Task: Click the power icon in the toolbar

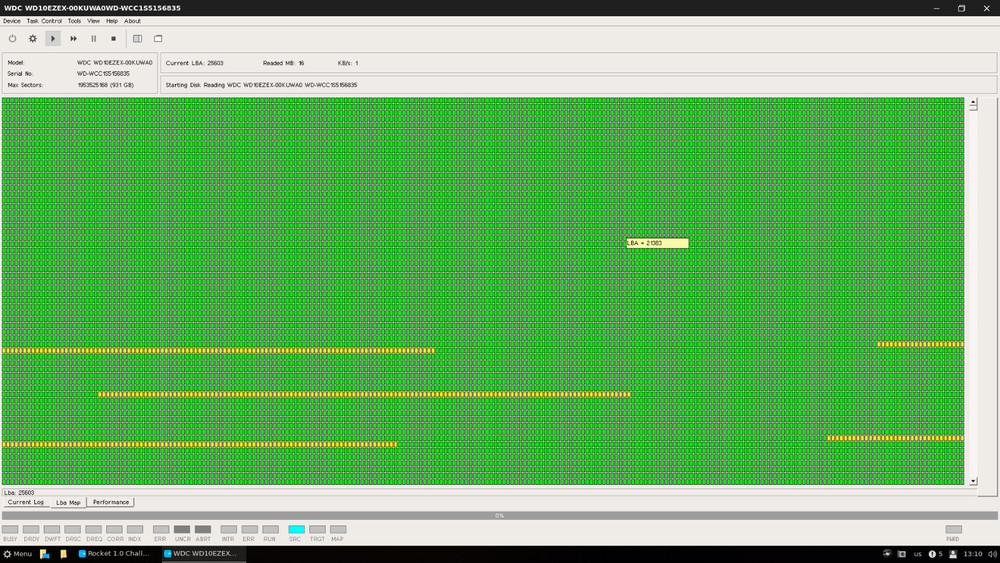Action: [x=12, y=39]
